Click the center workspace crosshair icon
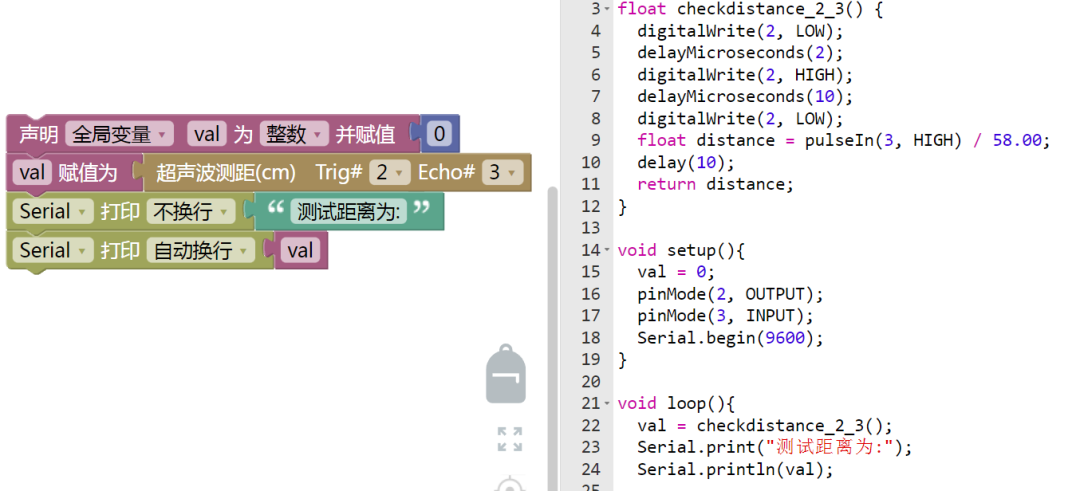Screen dimensions: 1080x491 pyautogui.click(x=510, y=484)
